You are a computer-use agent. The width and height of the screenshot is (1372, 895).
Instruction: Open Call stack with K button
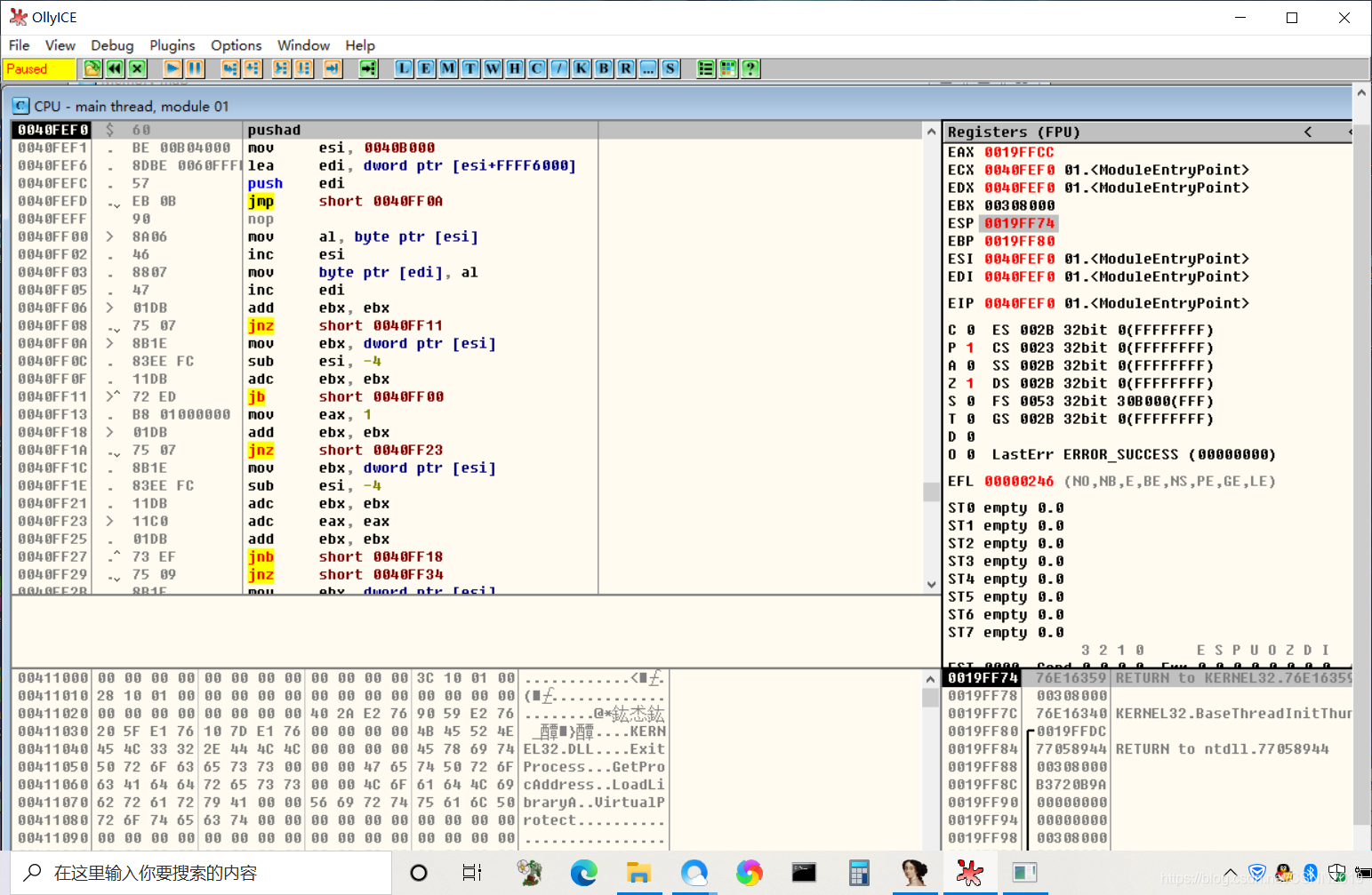(582, 68)
